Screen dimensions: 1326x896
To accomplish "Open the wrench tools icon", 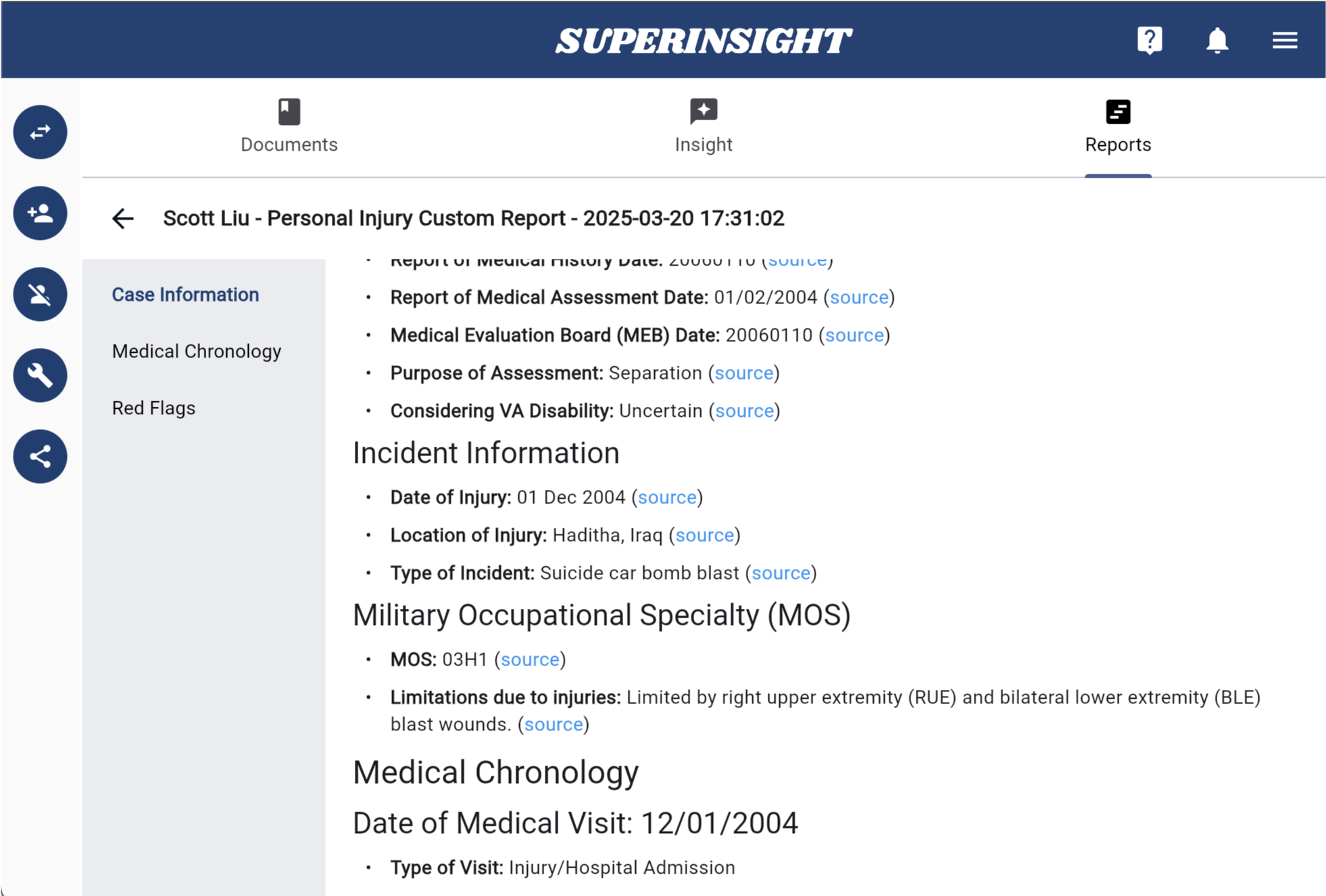I will 40,375.
